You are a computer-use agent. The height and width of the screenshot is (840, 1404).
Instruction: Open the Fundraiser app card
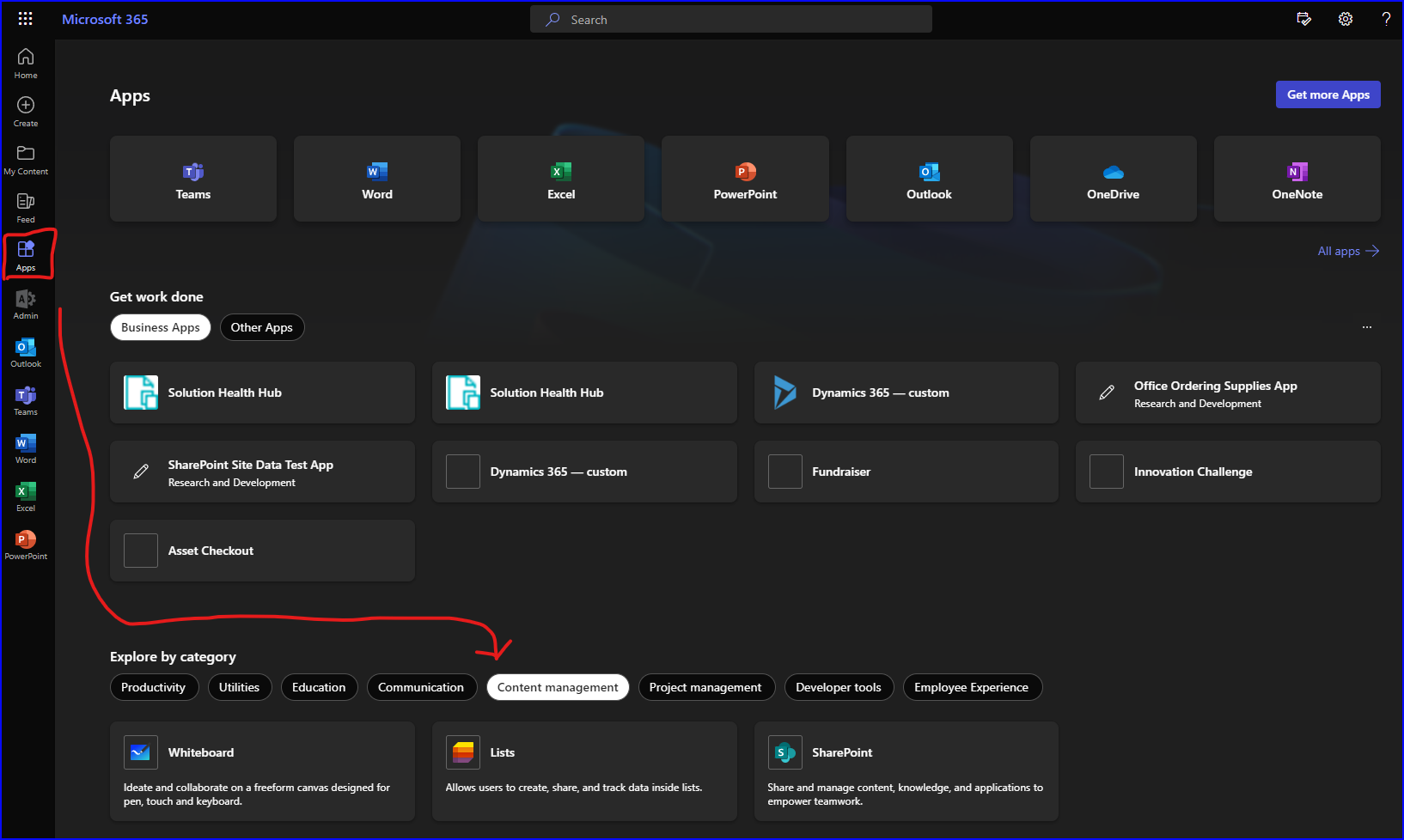click(906, 472)
